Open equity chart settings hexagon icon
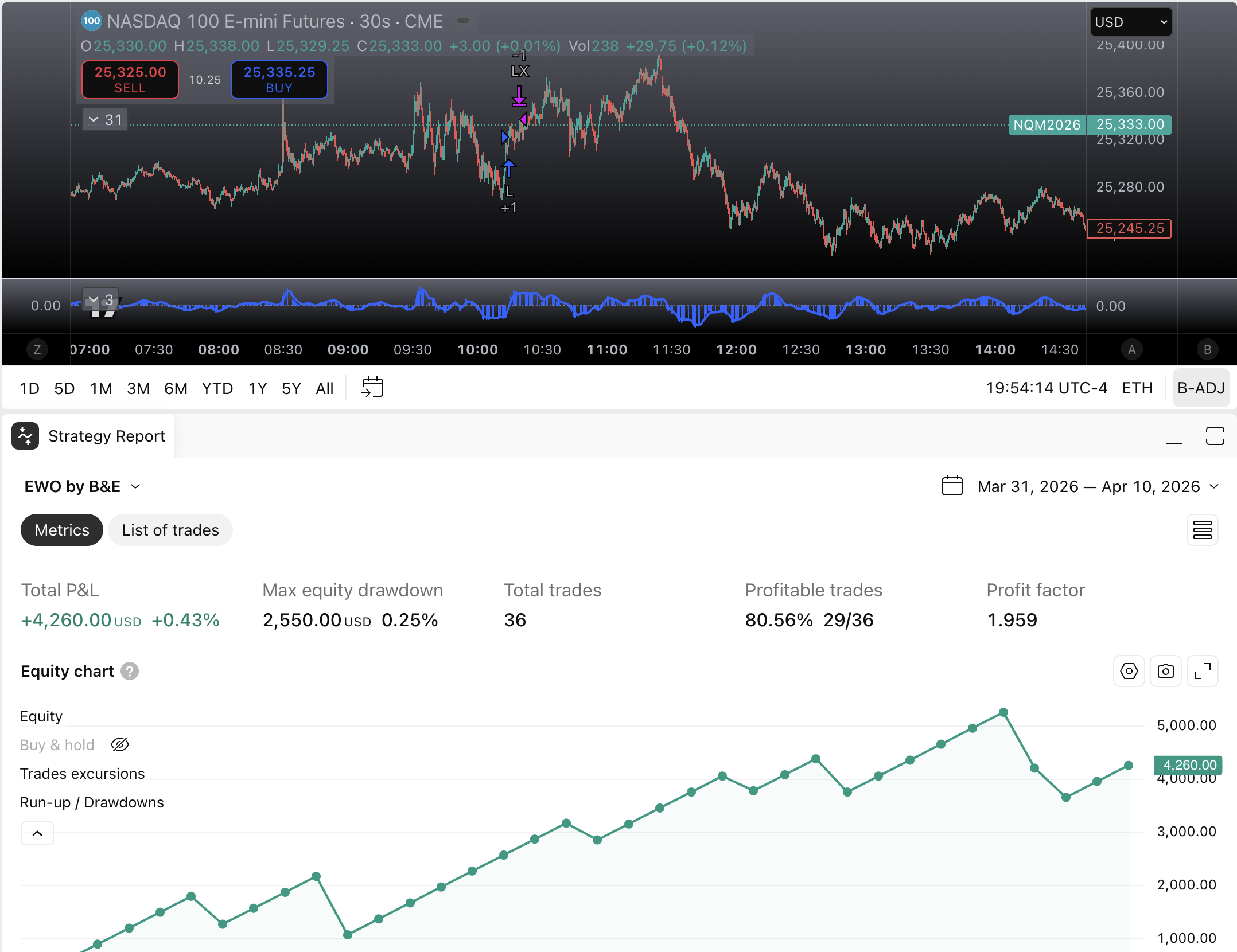 pyautogui.click(x=1129, y=671)
